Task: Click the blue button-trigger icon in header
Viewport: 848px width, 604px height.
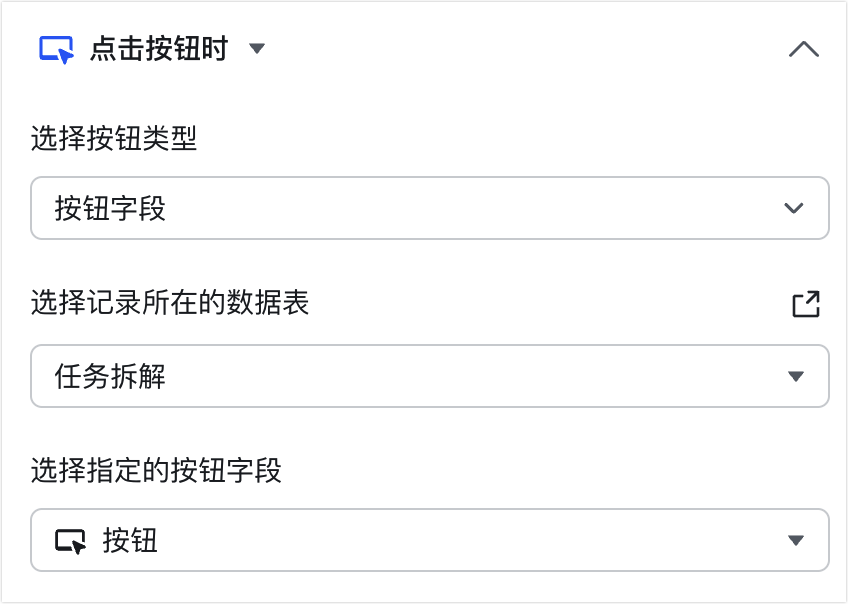Action: tap(56, 49)
